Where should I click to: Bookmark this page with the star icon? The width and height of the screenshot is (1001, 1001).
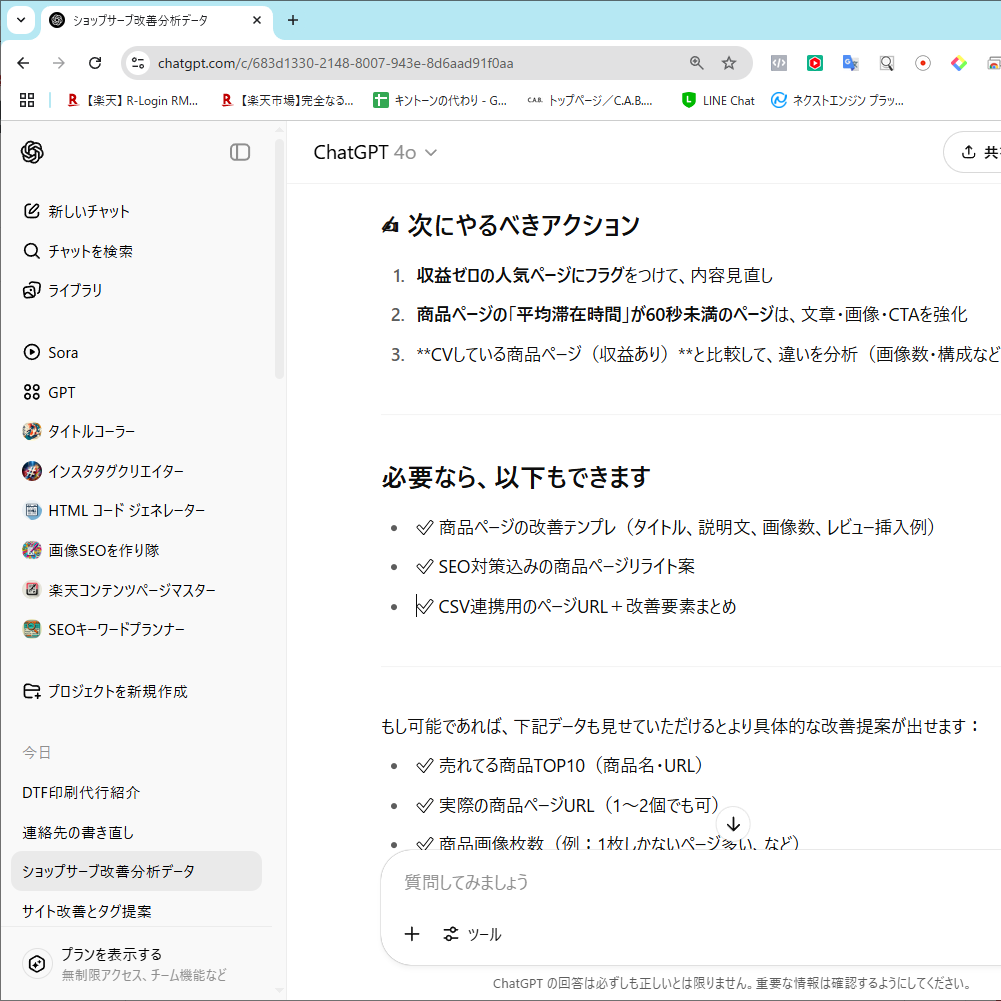point(728,63)
